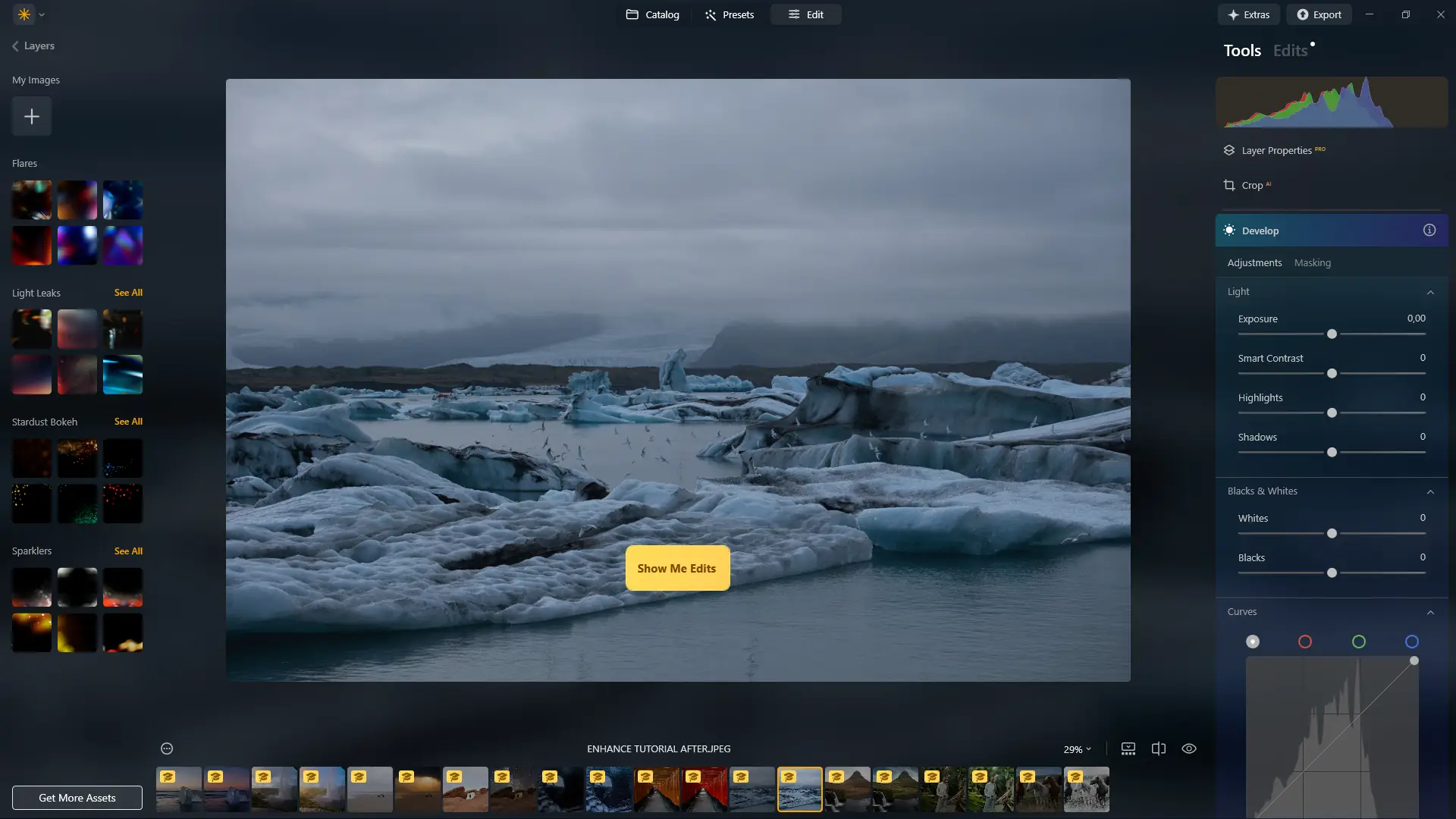Go back using Layers arrow
Image resolution: width=1456 pixels, height=819 pixels.
click(15, 46)
